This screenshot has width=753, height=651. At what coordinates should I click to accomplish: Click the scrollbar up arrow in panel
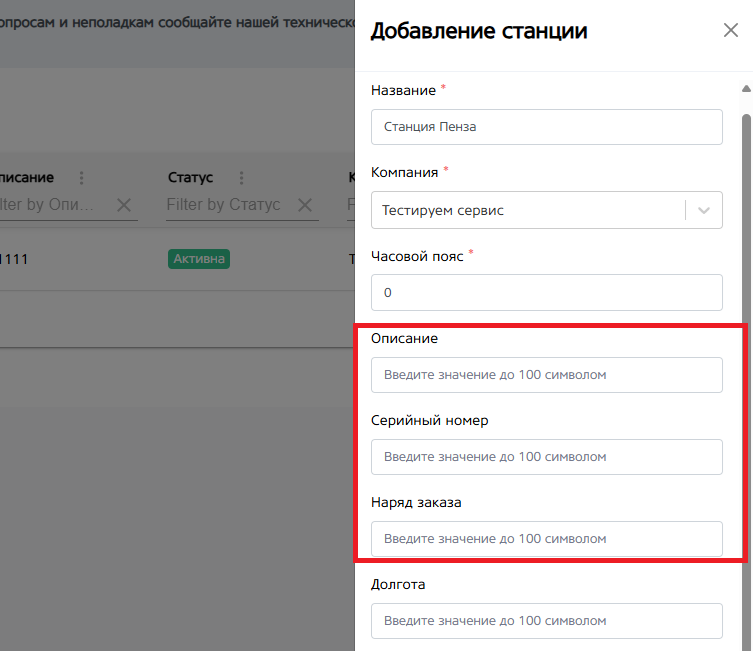[746, 89]
